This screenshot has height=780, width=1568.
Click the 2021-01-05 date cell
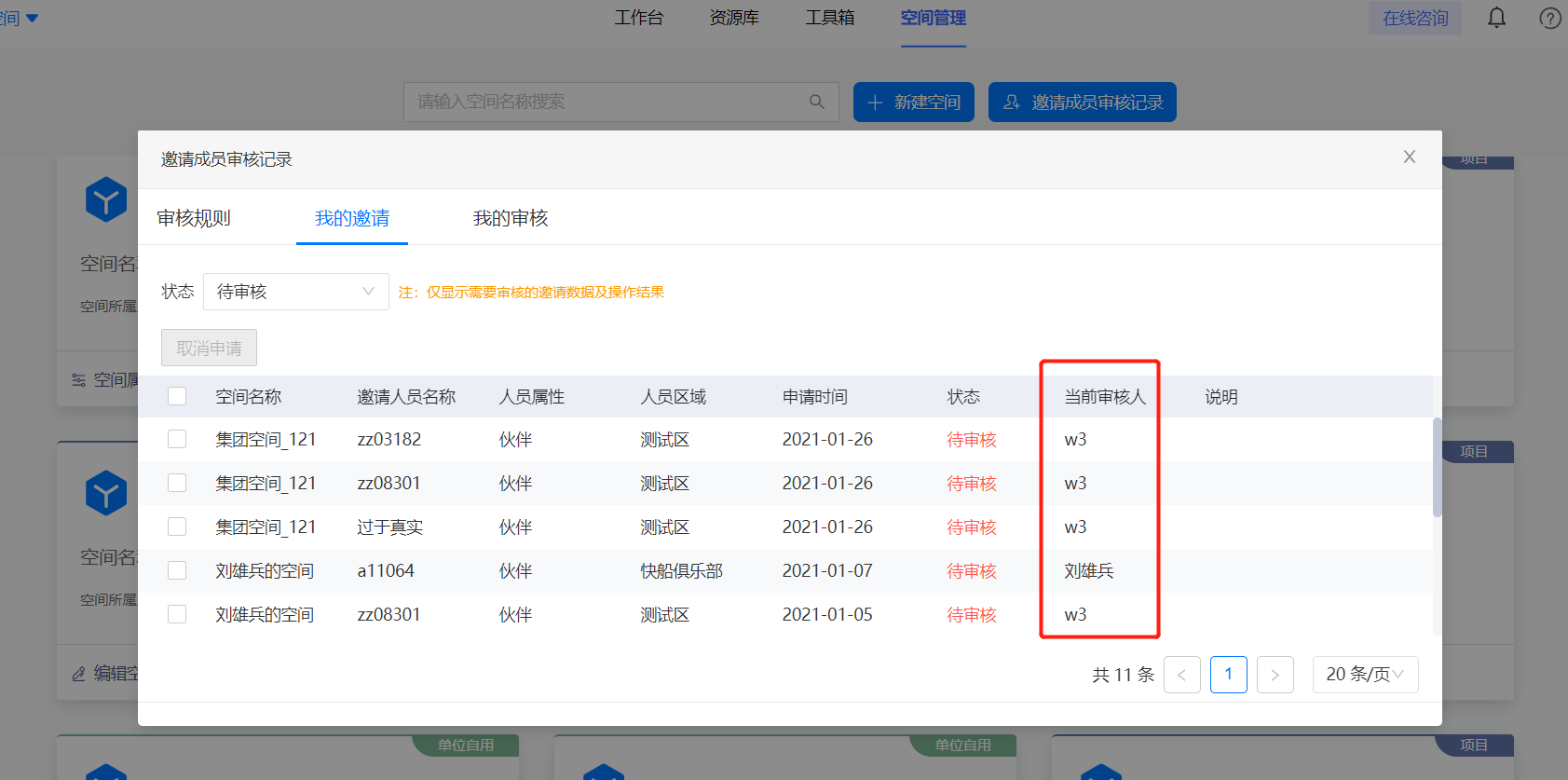[x=827, y=614]
